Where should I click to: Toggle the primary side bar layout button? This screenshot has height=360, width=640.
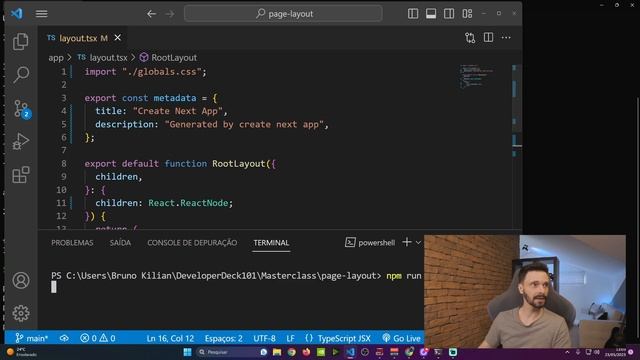tap(413, 13)
